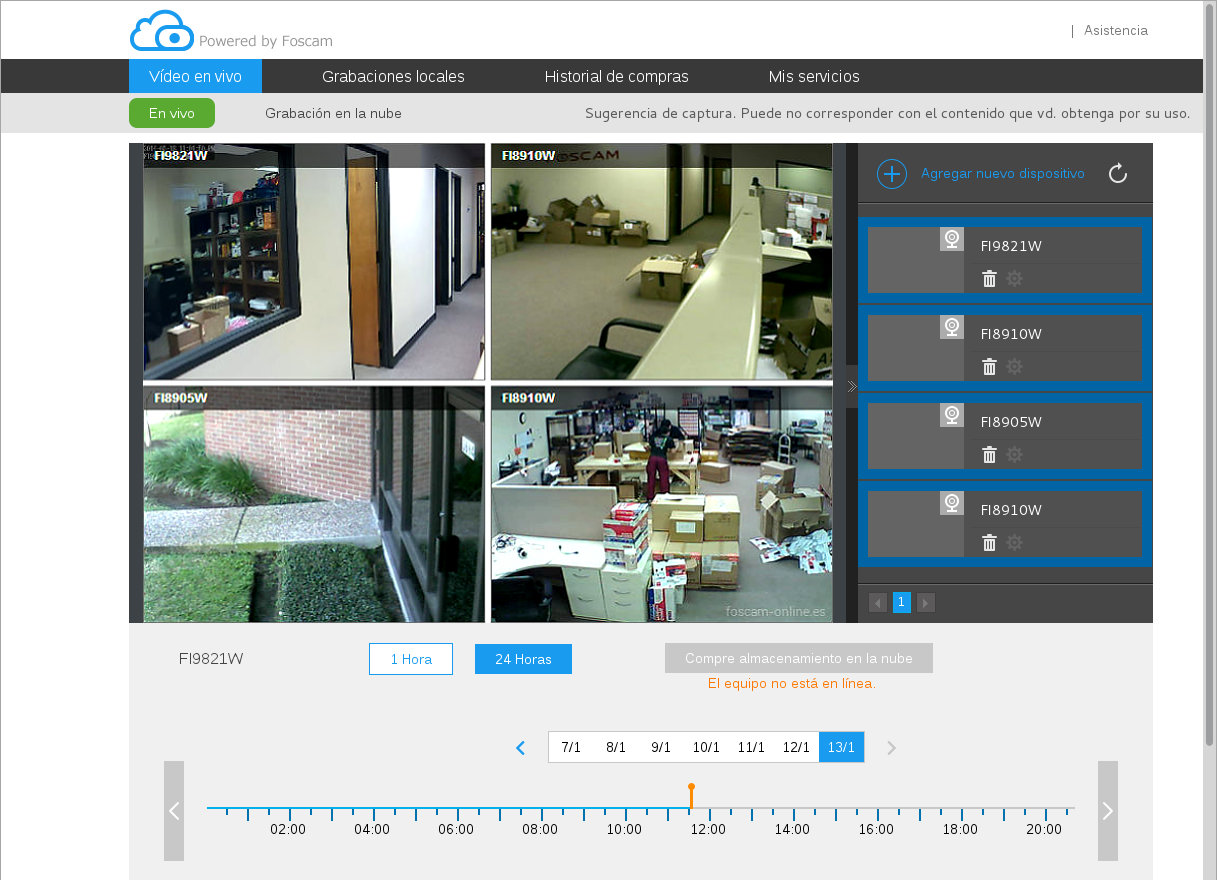Select the En vivo sub-tab
This screenshot has height=880, width=1217.
(172, 113)
